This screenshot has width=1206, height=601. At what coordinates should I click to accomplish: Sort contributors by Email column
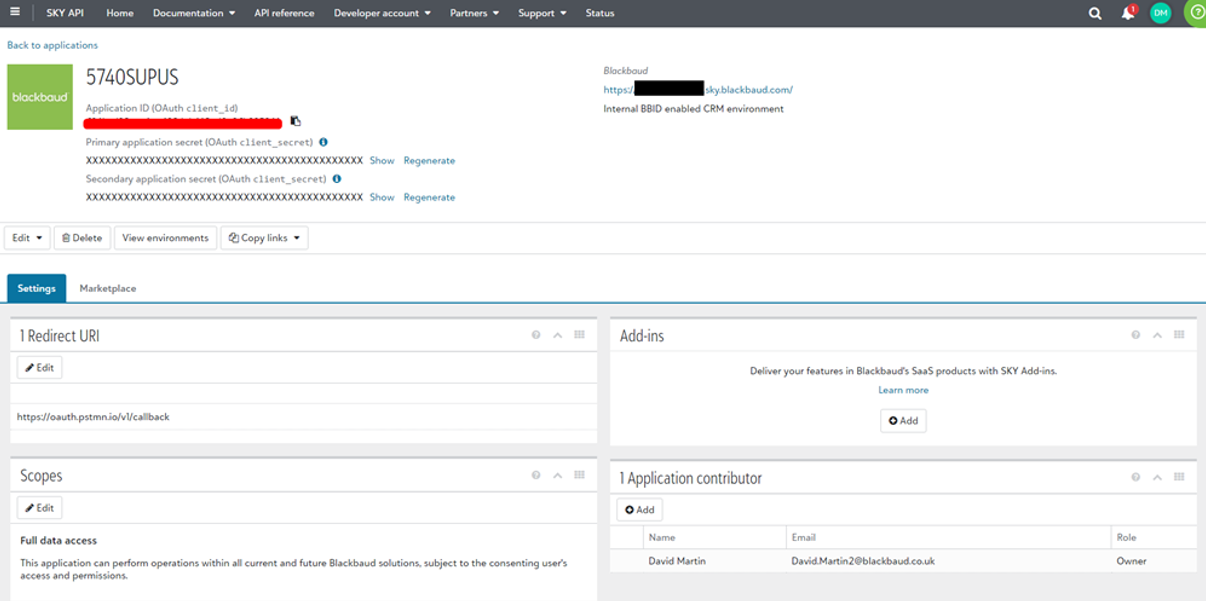[804, 538]
